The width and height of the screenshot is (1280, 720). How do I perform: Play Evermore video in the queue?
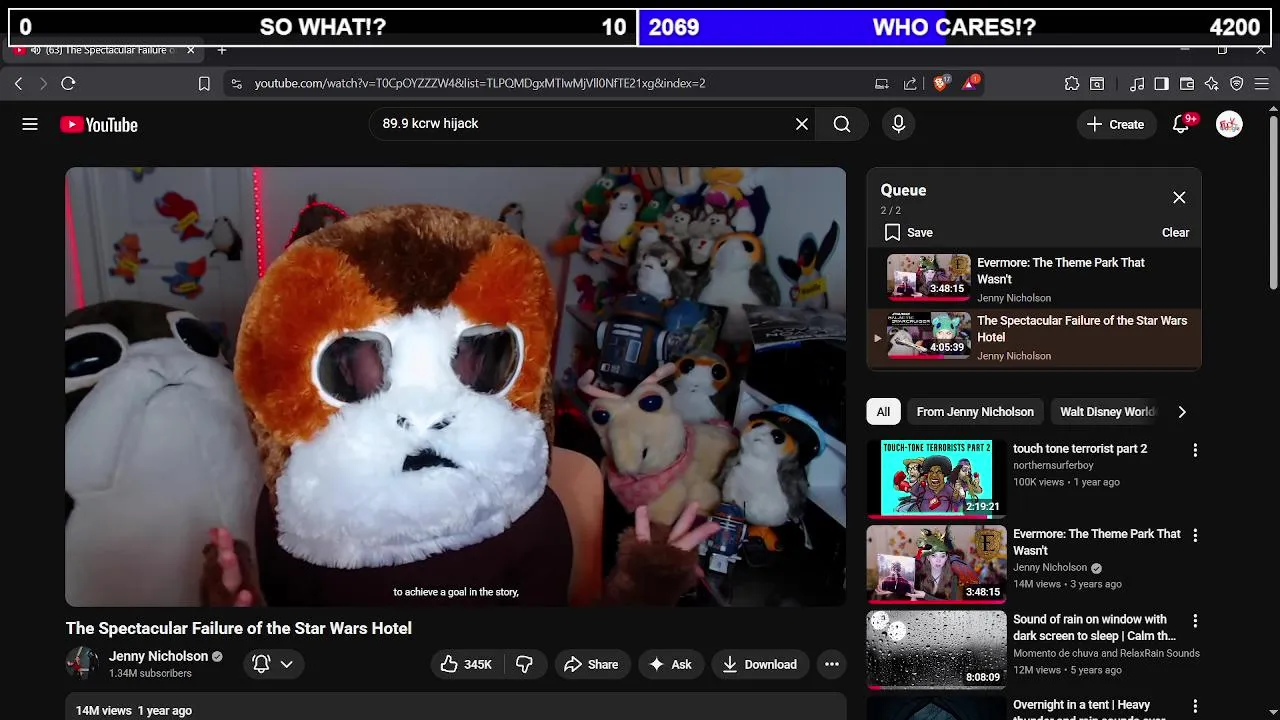(x=1034, y=279)
